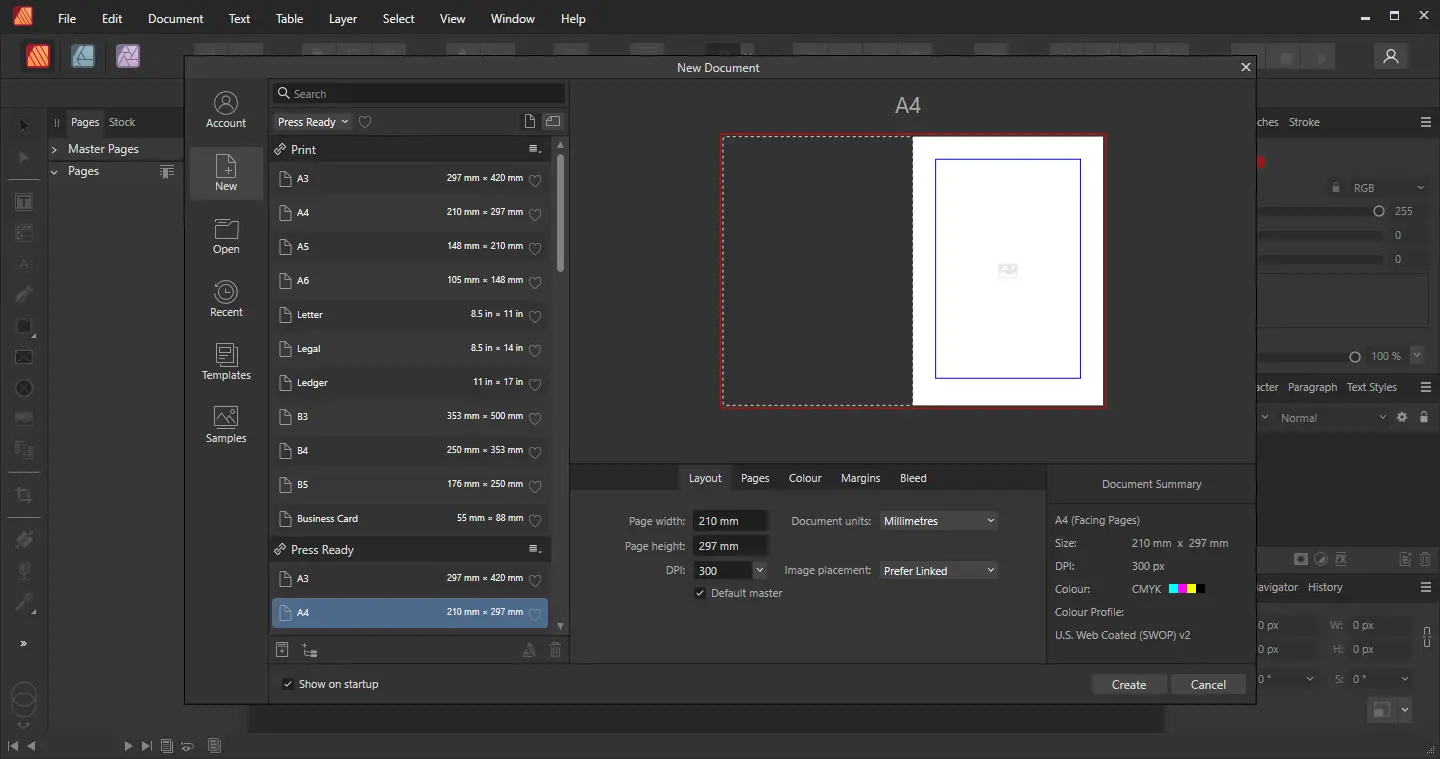Click the Cancel button
1440x759 pixels.
[x=1208, y=685]
